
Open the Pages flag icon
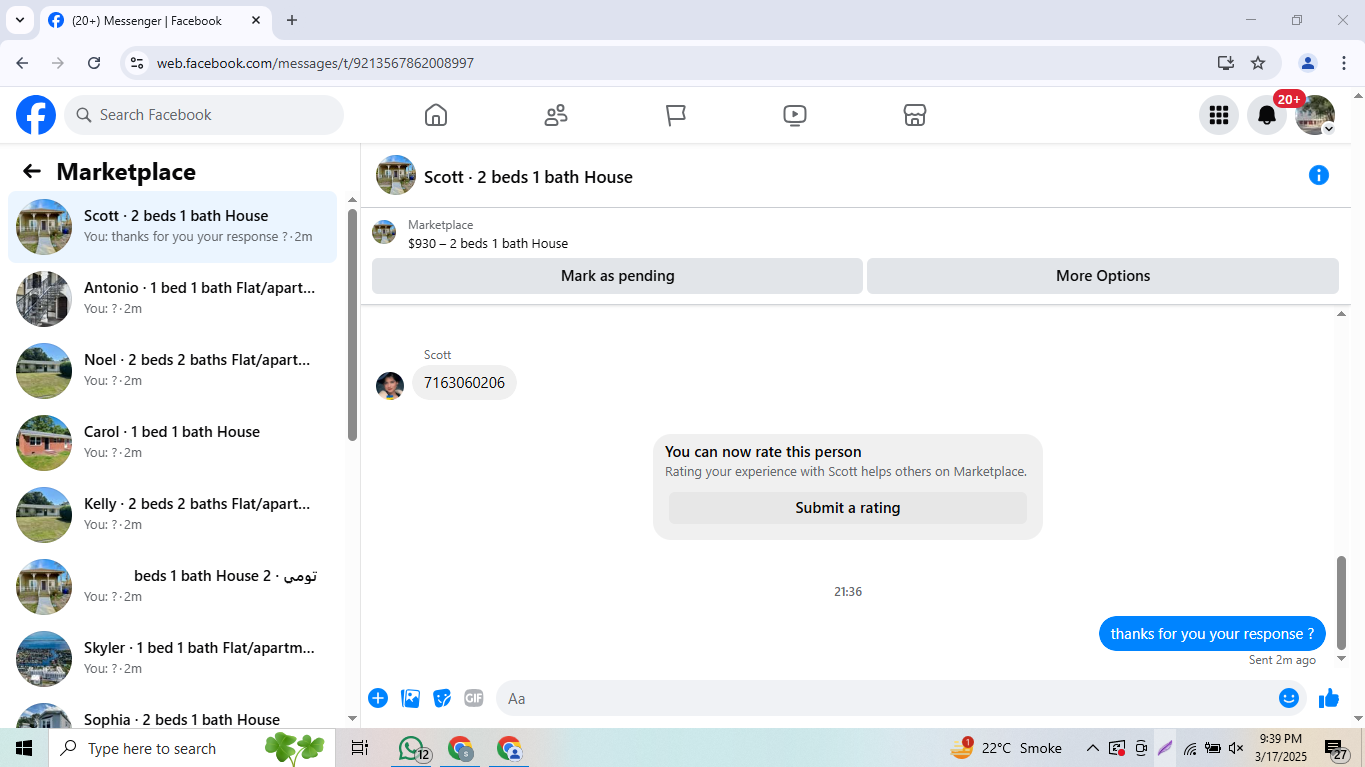pos(676,115)
